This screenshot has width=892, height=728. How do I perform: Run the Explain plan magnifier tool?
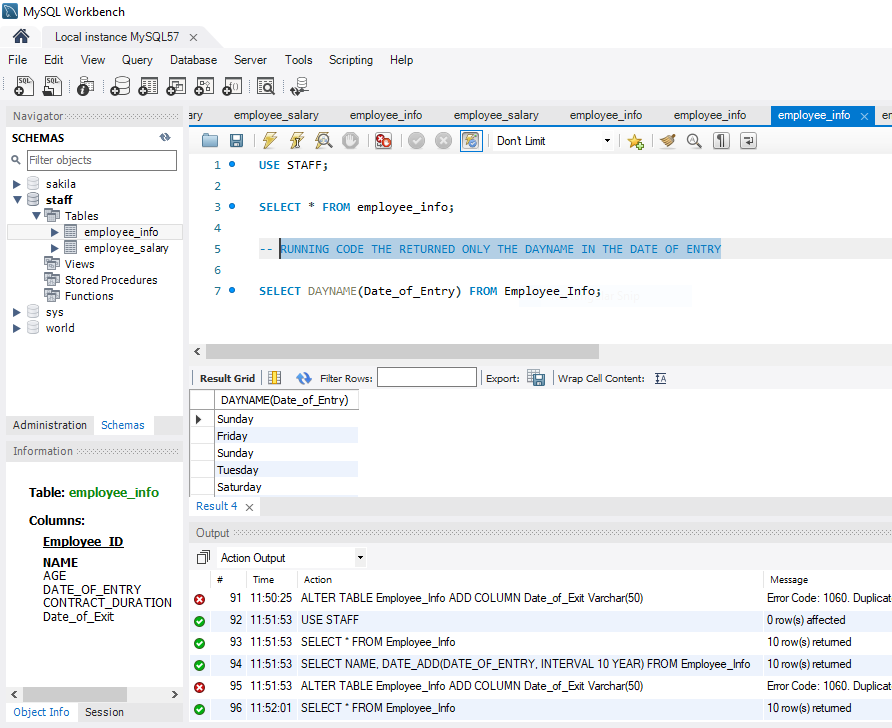pyautogui.click(x=322, y=140)
